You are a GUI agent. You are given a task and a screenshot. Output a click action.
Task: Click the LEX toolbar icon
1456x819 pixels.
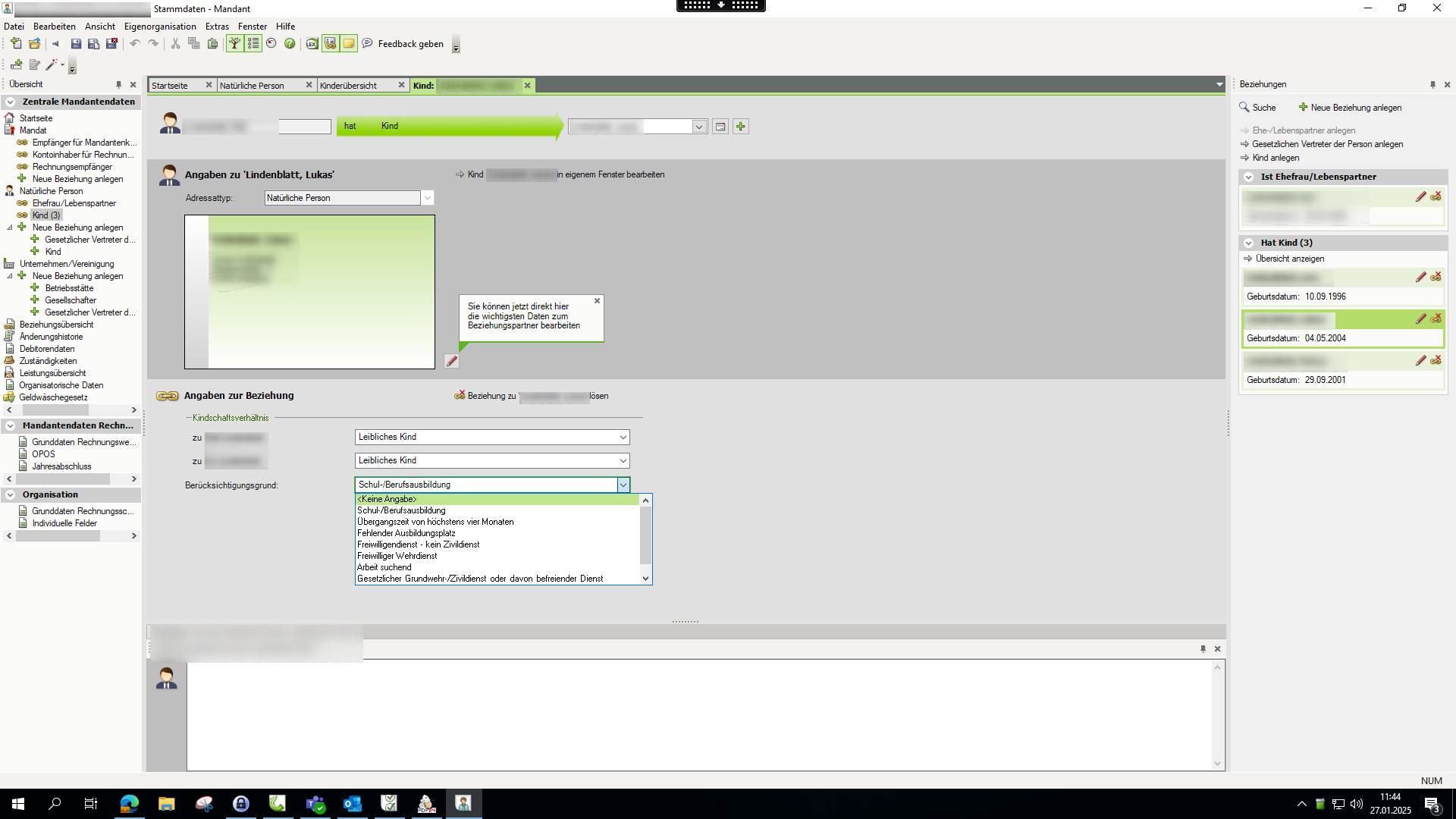point(312,44)
